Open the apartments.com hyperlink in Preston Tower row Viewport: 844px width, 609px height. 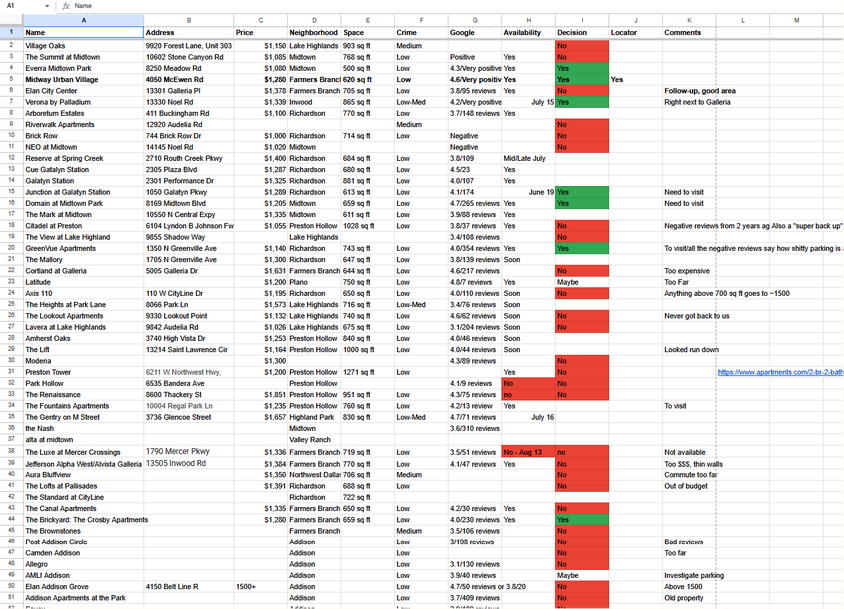pyautogui.click(x=780, y=372)
